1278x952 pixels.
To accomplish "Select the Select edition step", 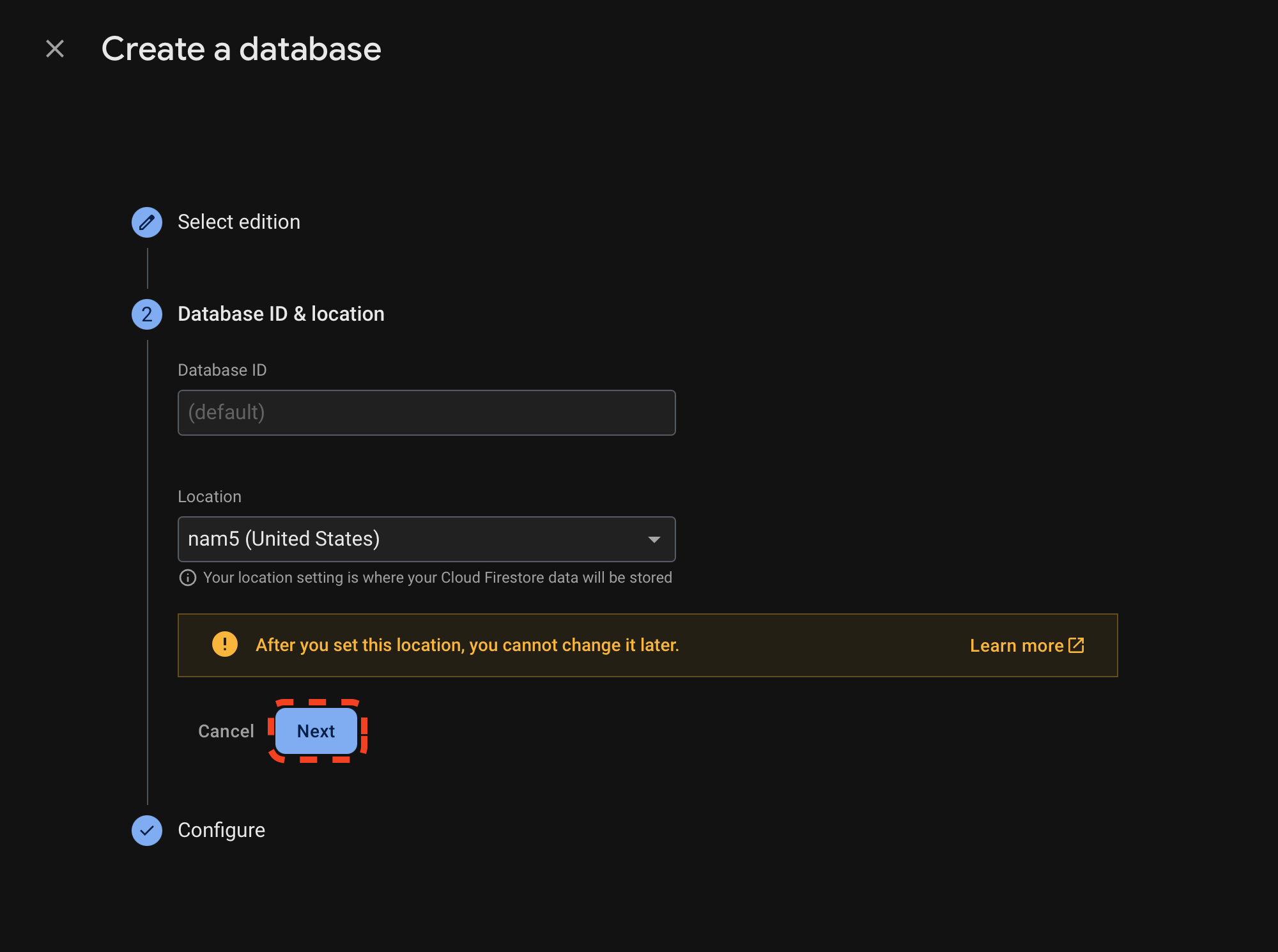I will (238, 222).
